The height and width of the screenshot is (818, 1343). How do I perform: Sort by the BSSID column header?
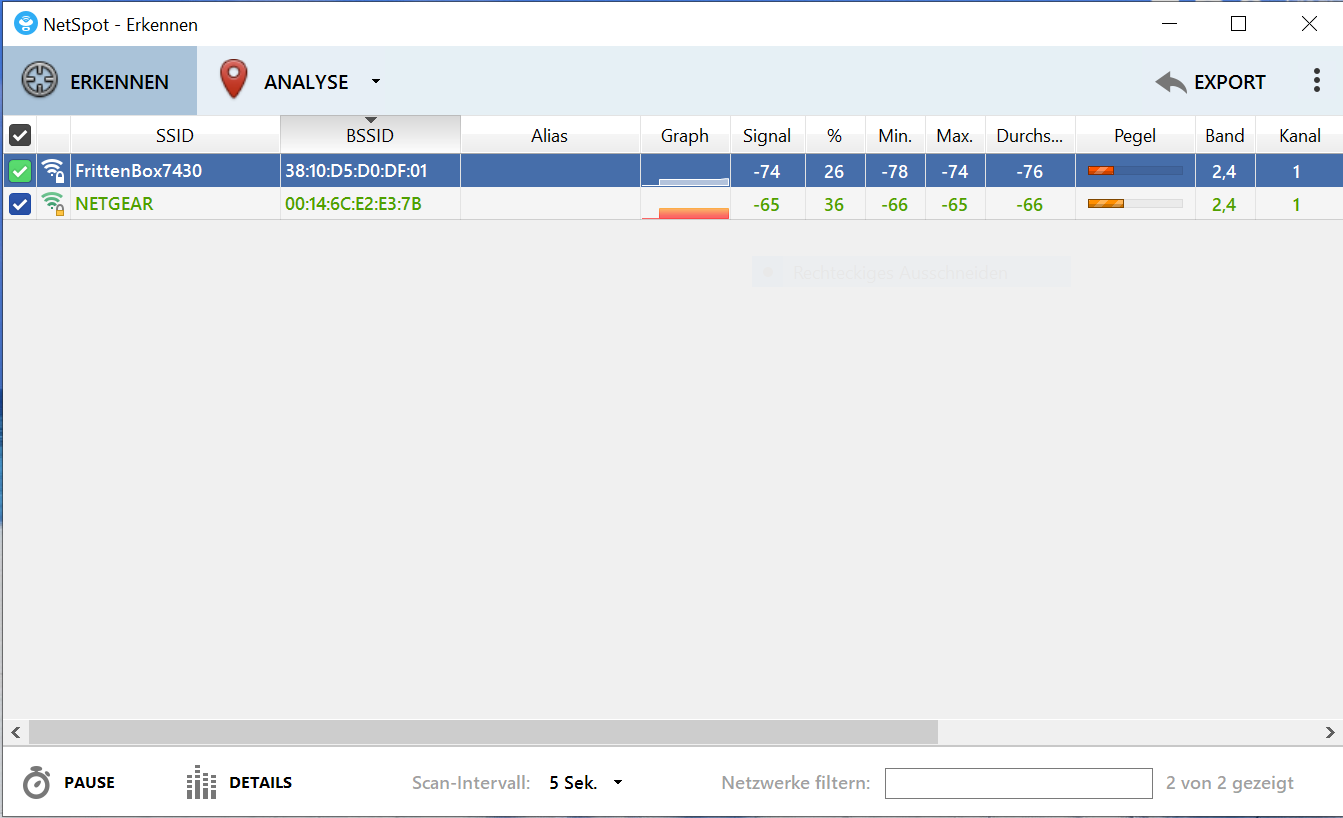tap(370, 136)
